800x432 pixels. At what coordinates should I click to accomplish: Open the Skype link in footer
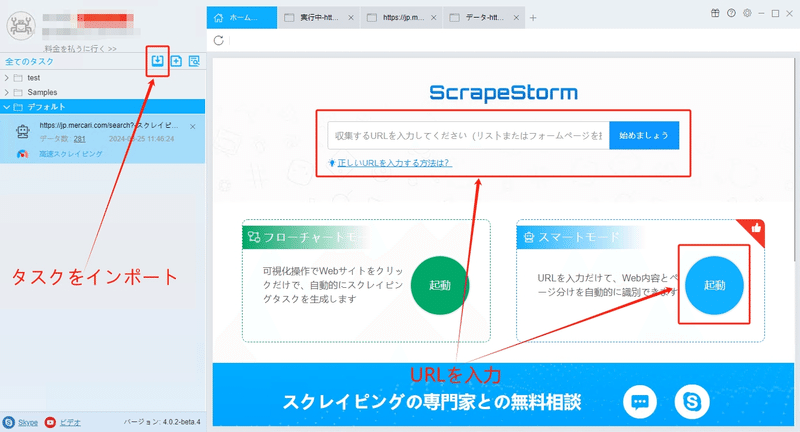tap(28, 423)
